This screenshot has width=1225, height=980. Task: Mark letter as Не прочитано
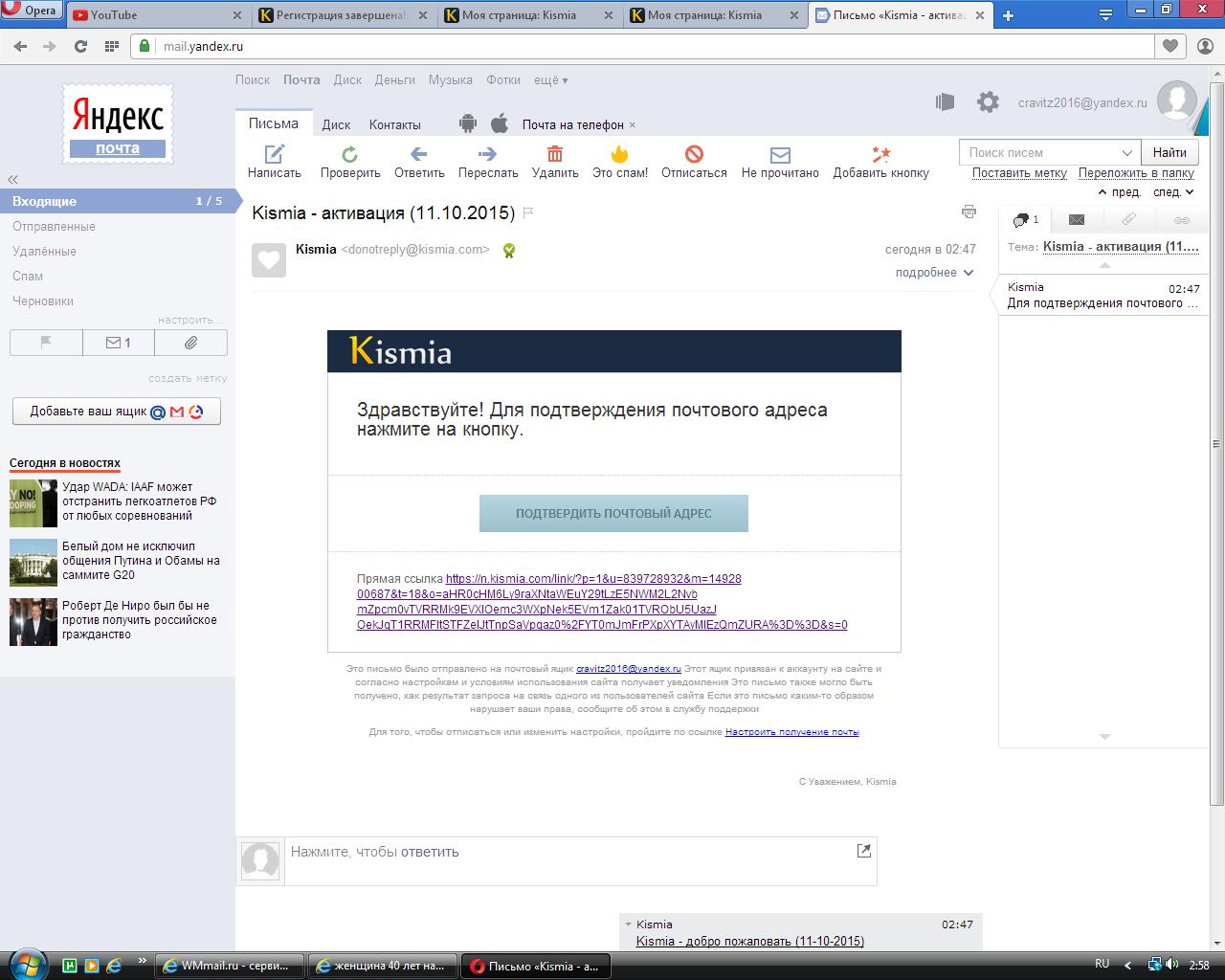(780, 153)
